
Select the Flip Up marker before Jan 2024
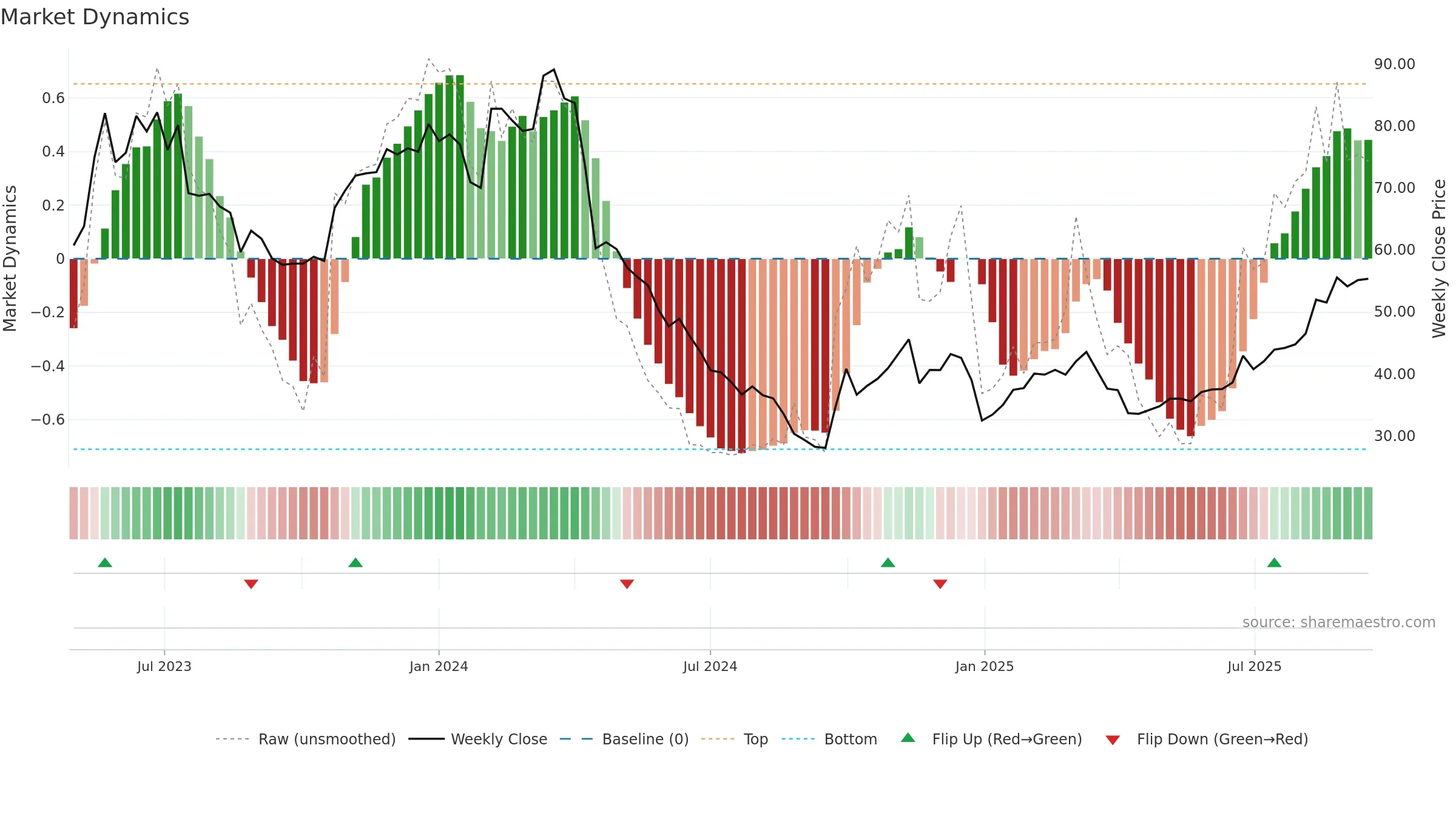click(356, 563)
